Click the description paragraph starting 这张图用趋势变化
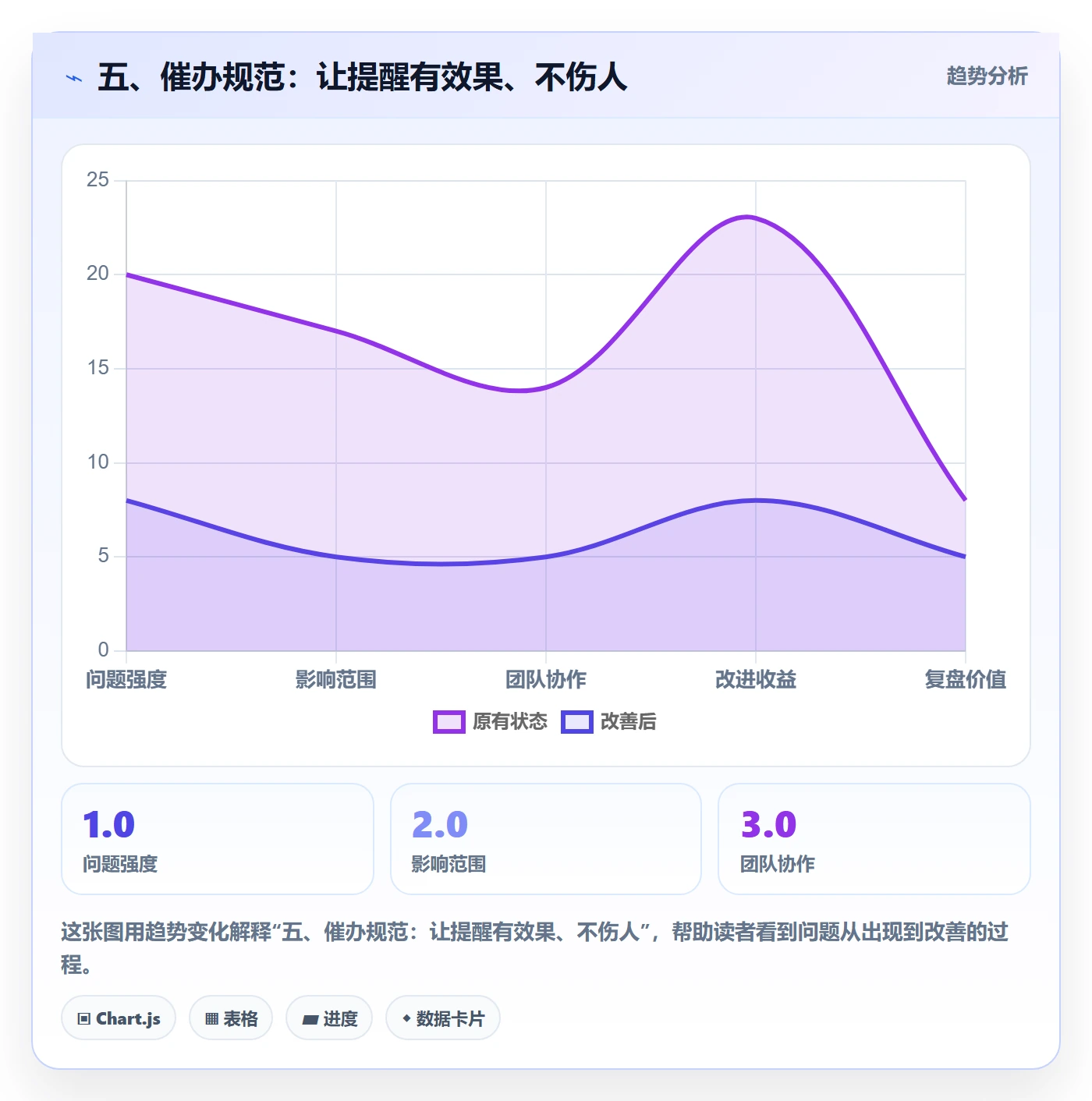The height and width of the screenshot is (1101, 1092). (535, 948)
